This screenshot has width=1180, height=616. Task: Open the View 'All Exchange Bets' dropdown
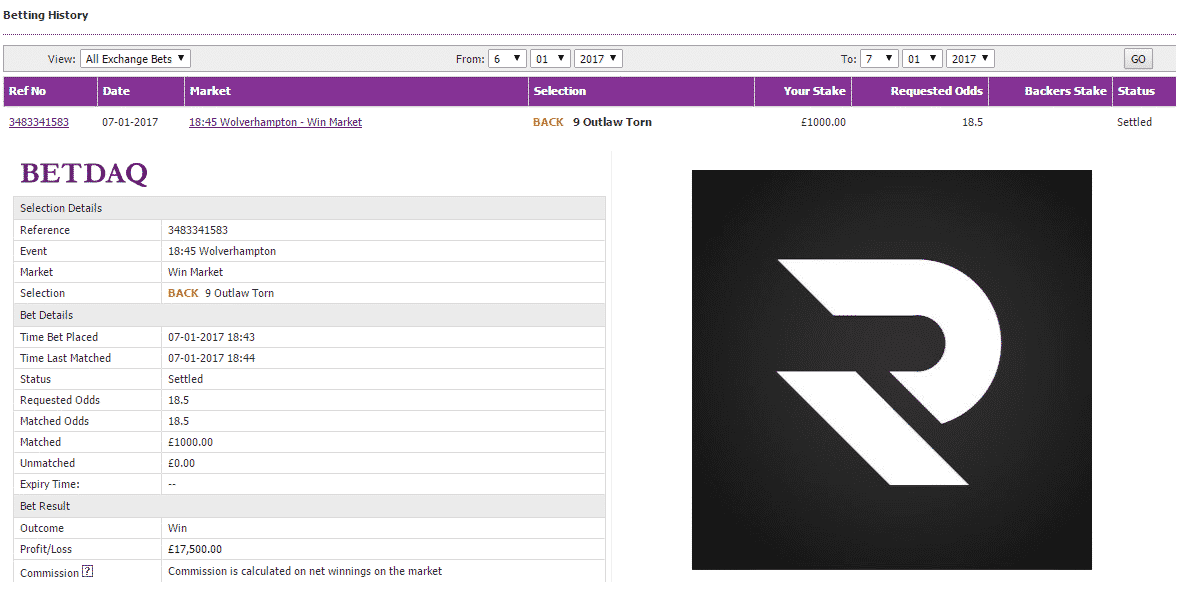(135, 59)
